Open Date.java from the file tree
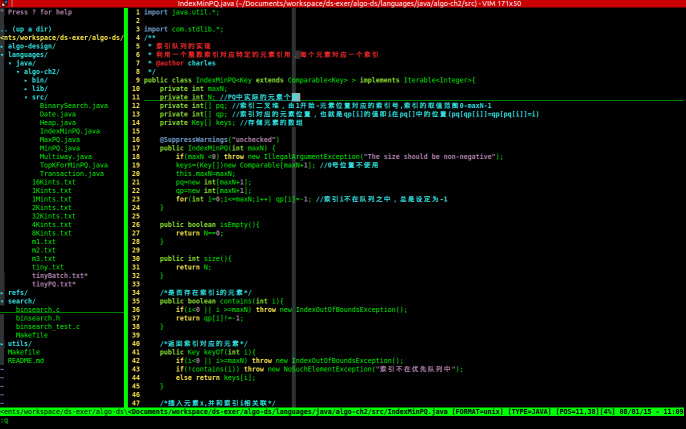 pos(57,114)
